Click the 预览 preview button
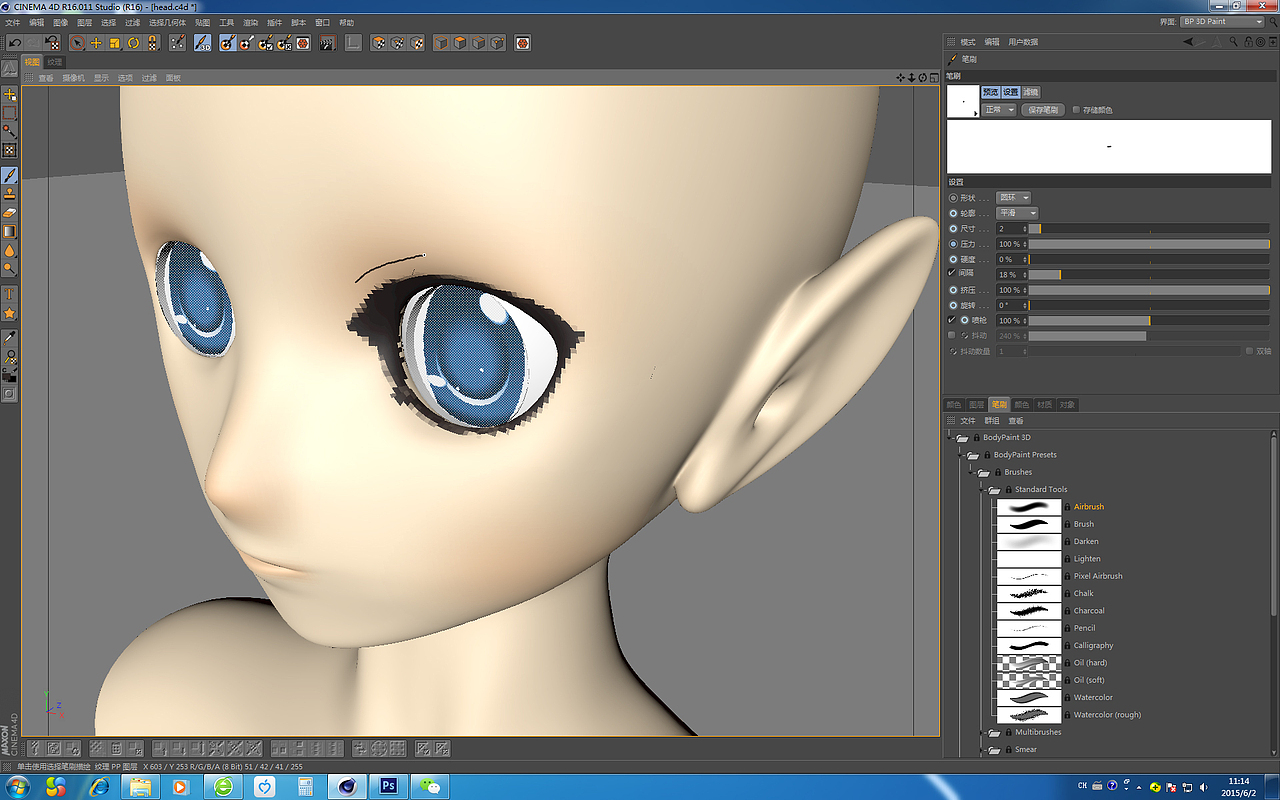The width and height of the screenshot is (1280, 800). pyautogui.click(x=990, y=92)
